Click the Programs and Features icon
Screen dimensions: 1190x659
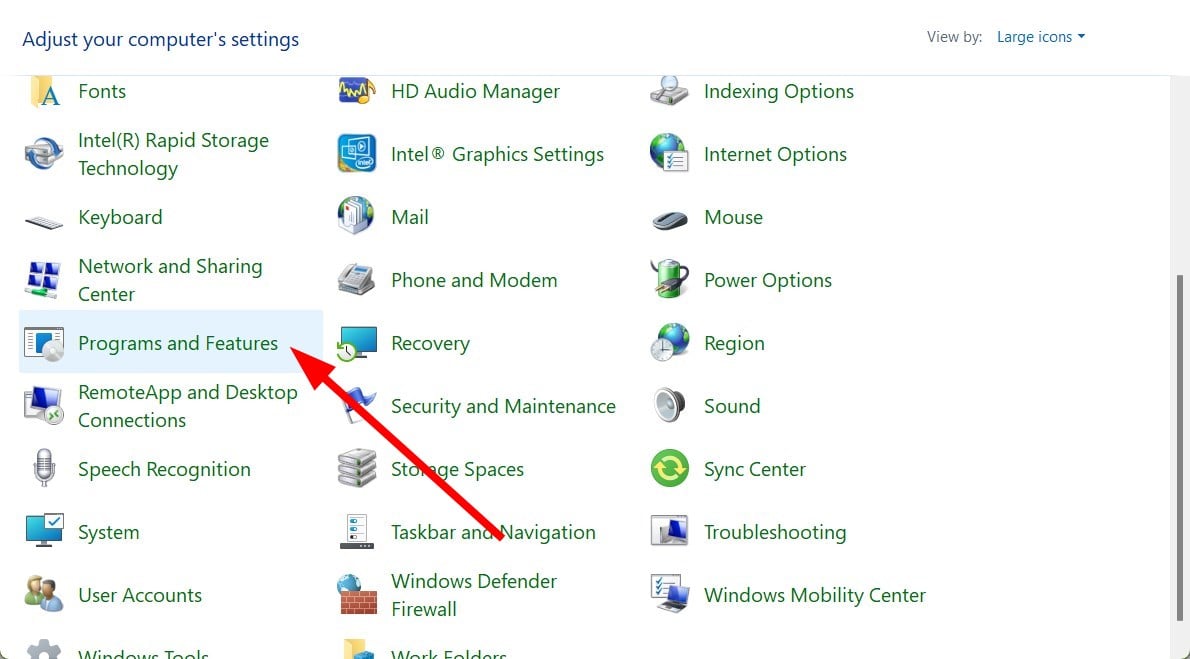44,343
